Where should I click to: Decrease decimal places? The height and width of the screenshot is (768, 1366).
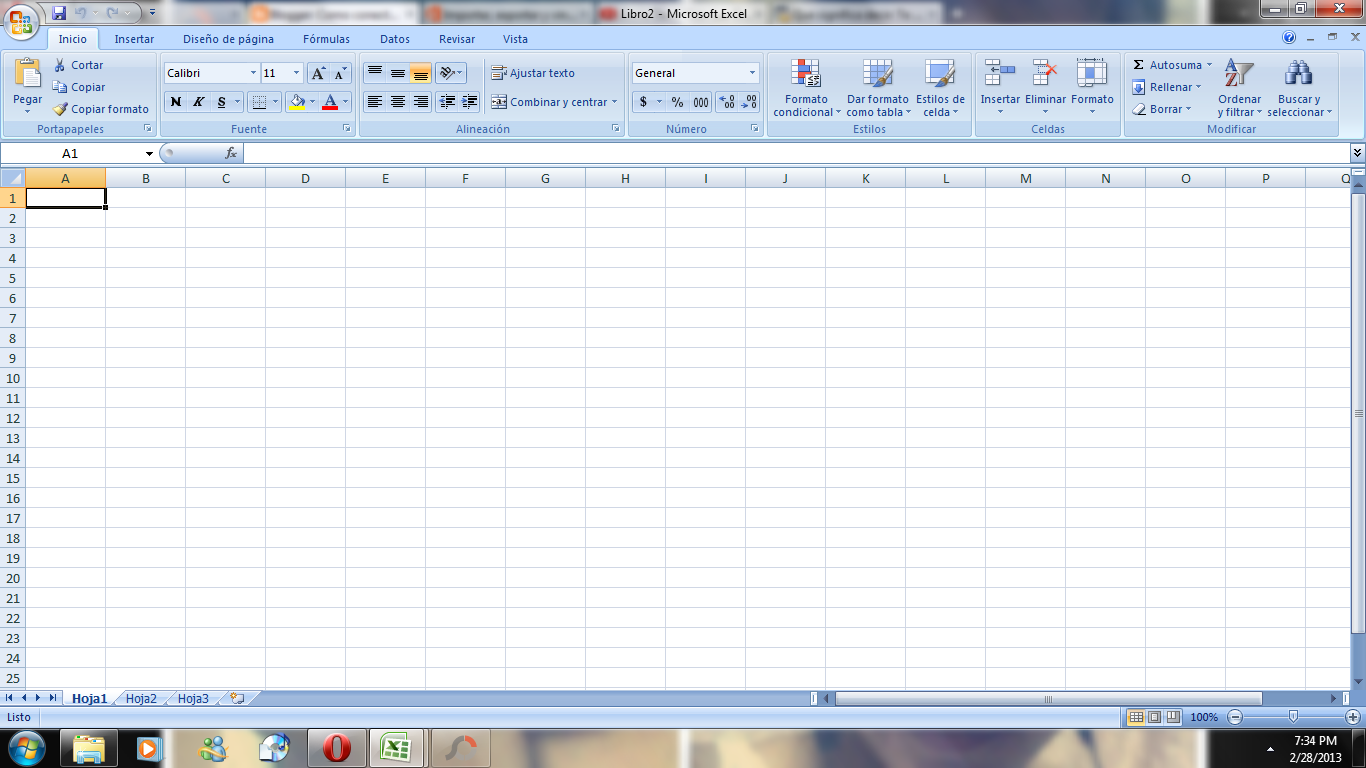[749, 102]
